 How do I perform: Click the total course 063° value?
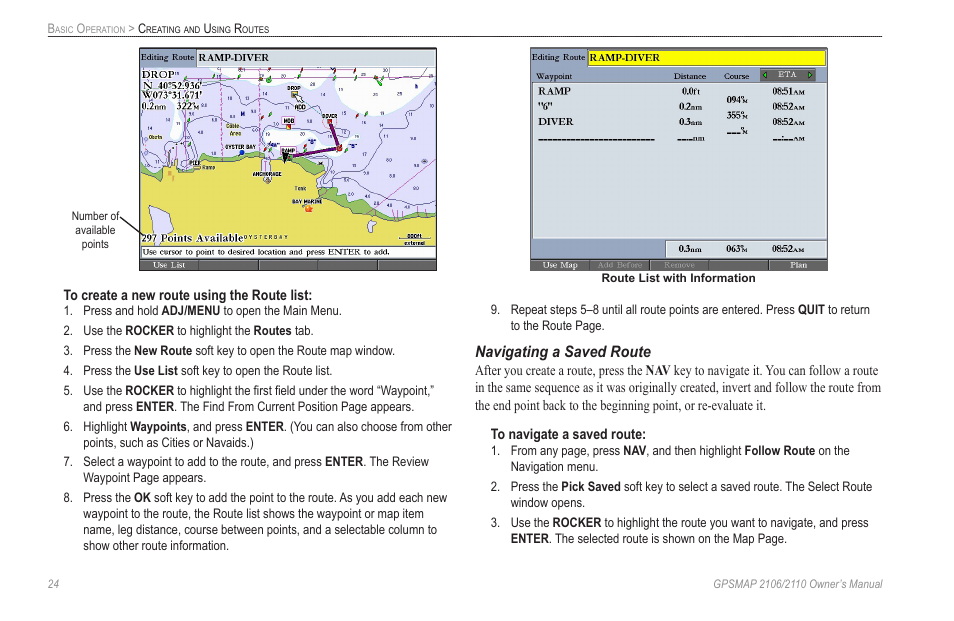point(737,249)
